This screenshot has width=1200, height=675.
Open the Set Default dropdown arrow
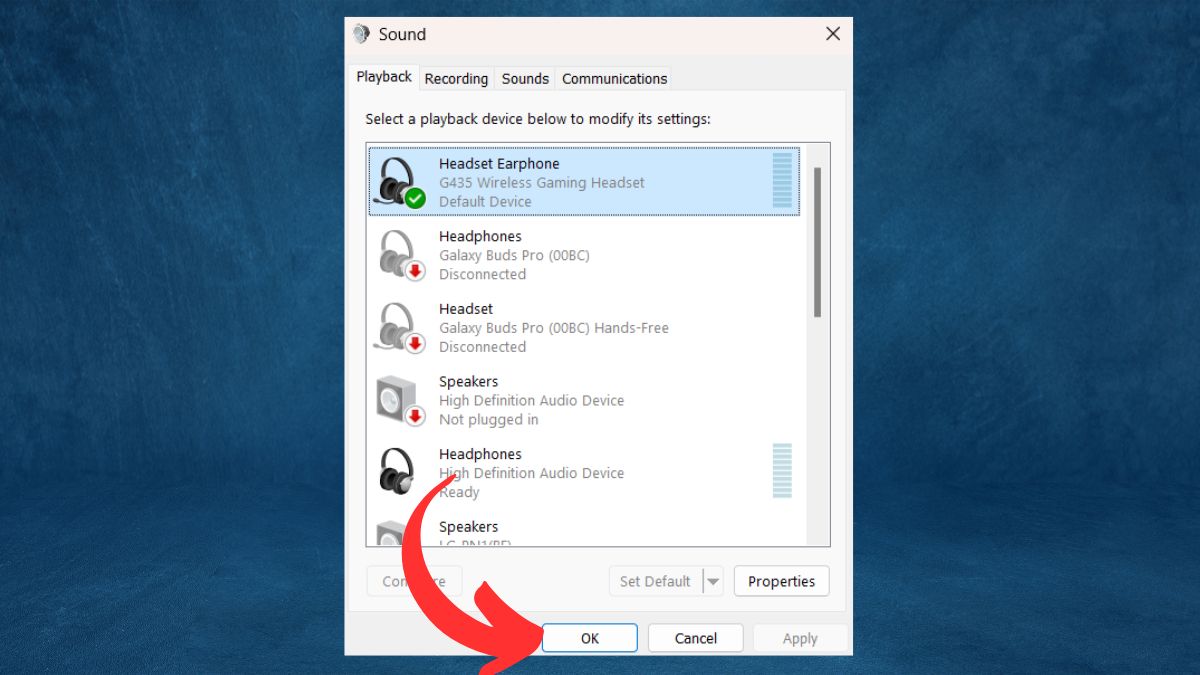click(x=712, y=581)
